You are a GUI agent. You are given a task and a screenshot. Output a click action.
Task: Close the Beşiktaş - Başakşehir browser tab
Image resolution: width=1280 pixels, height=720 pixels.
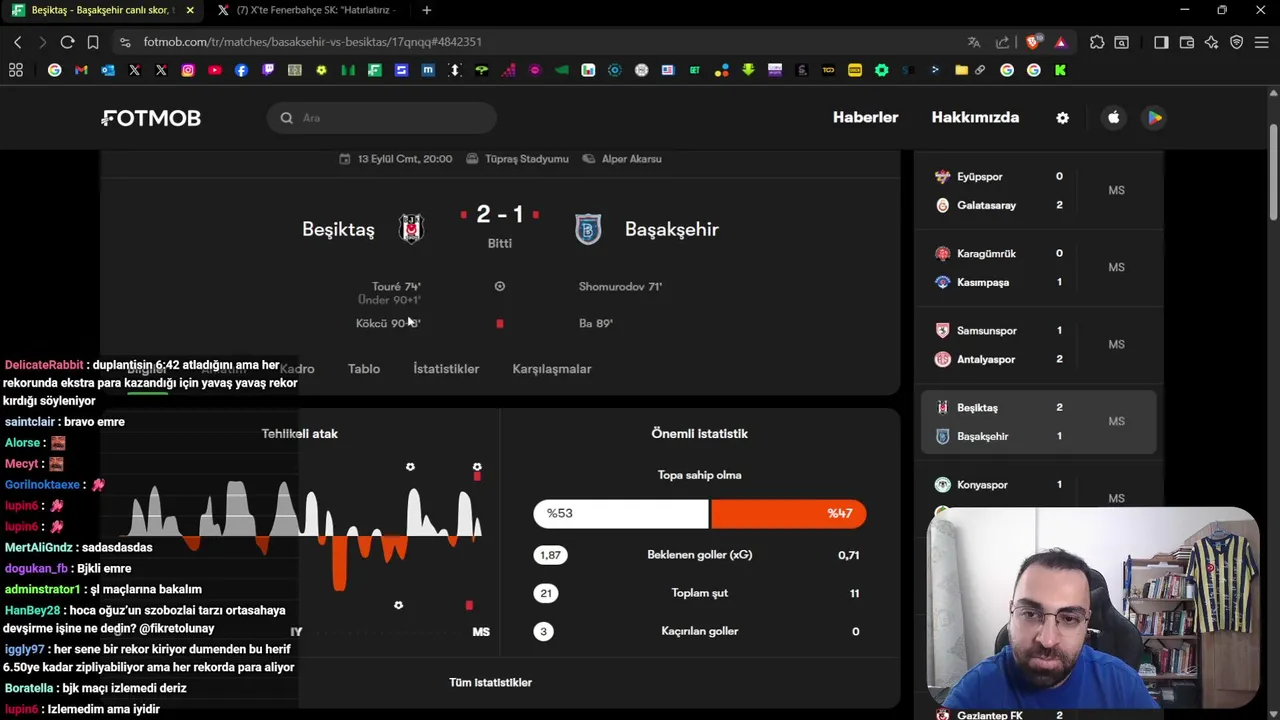click(190, 10)
